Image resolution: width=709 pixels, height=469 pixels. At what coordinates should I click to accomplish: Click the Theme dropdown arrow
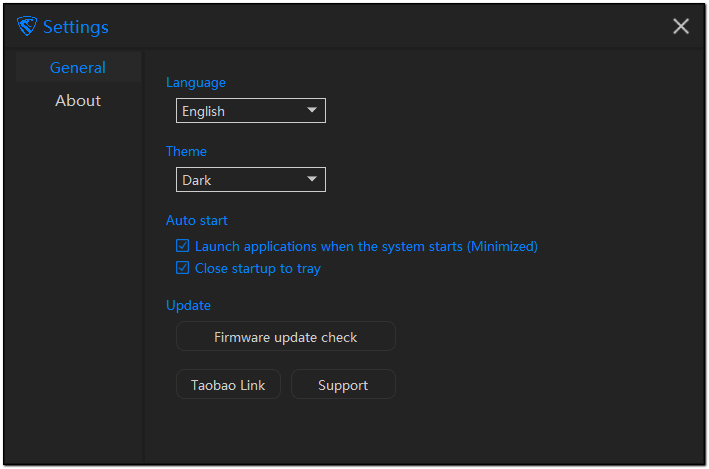pyautogui.click(x=312, y=179)
